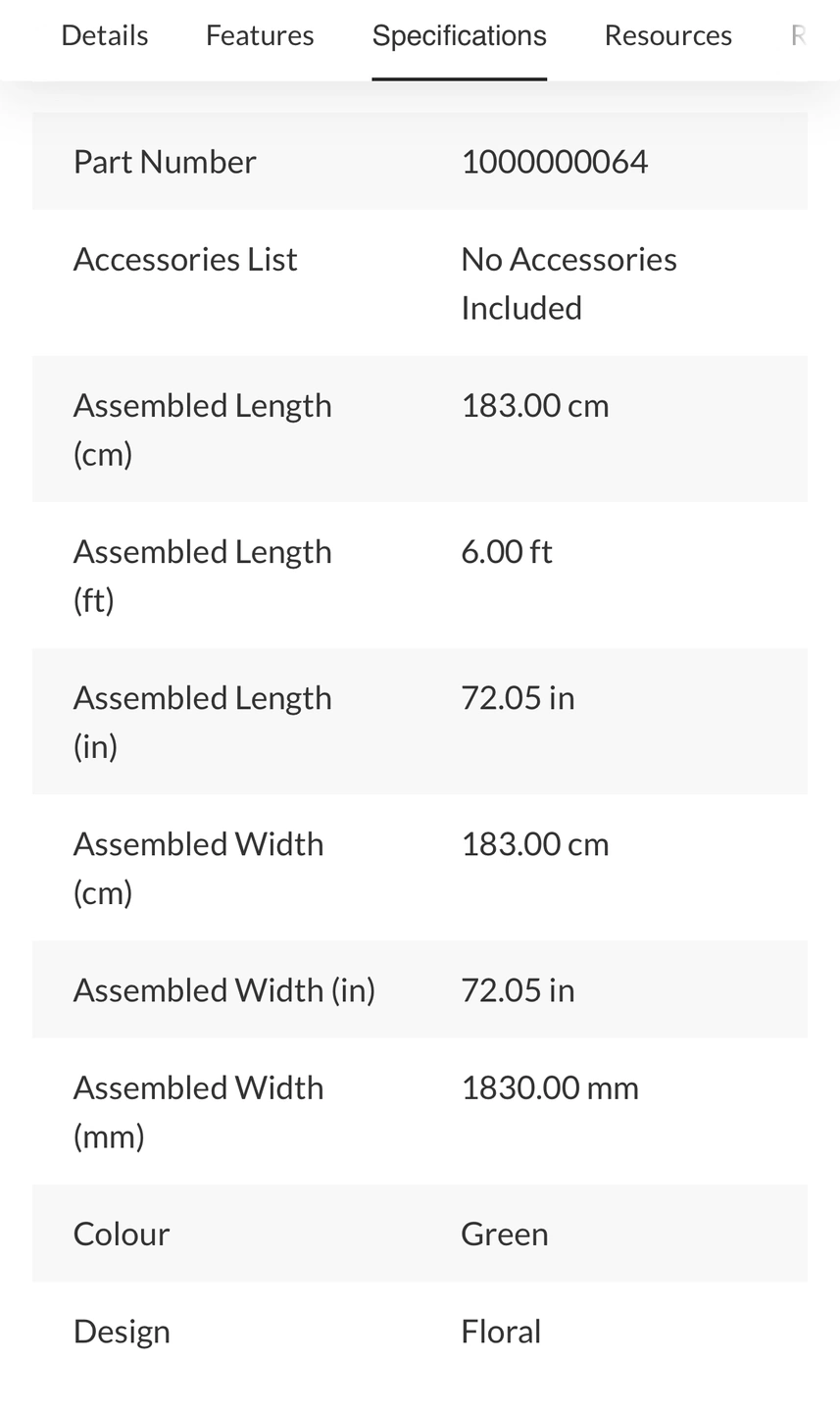Select the Part Number value 1000000064
Image resolution: width=840 pixels, height=1412 pixels.
click(554, 161)
